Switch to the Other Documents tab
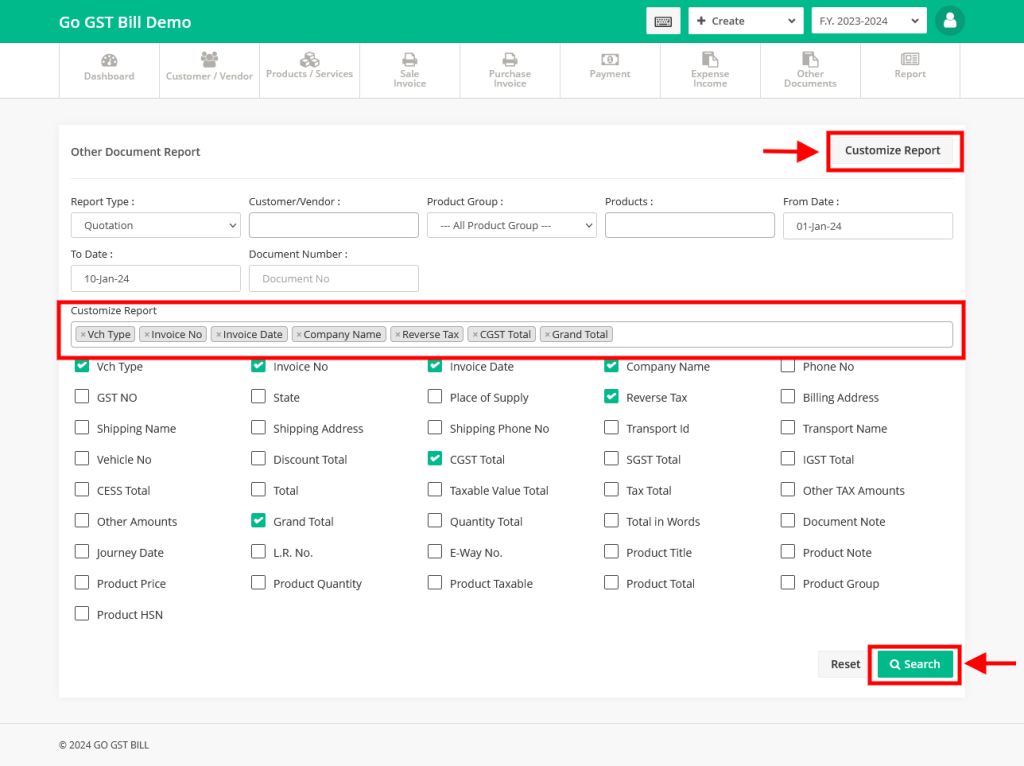This screenshot has width=1024, height=766. (x=810, y=70)
